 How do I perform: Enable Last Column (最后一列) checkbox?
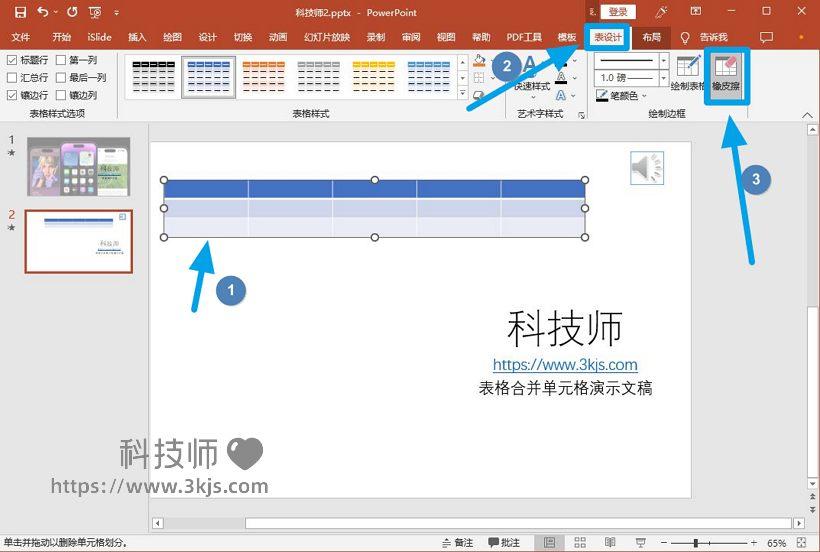pyautogui.click(x=61, y=77)
